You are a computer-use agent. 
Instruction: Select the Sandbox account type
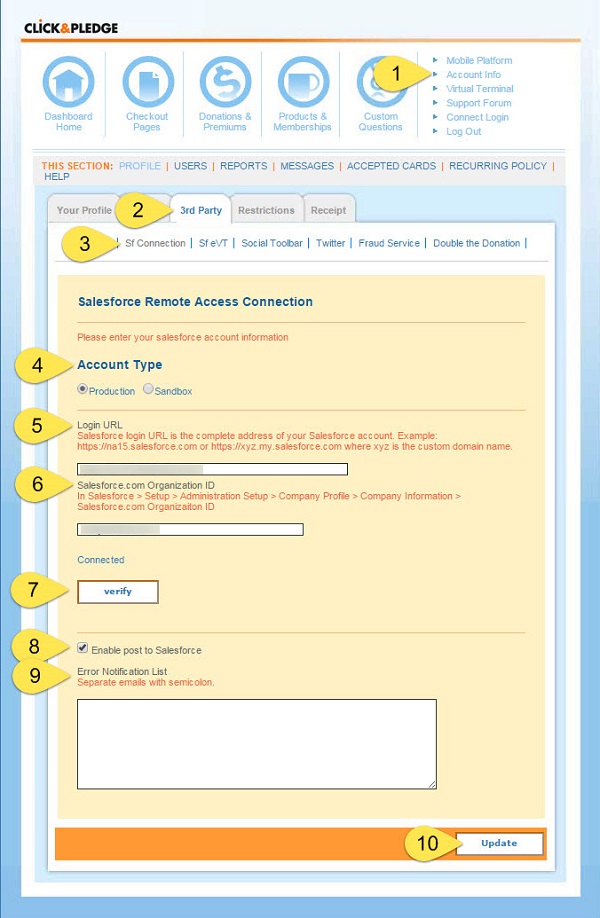(148, 389)
